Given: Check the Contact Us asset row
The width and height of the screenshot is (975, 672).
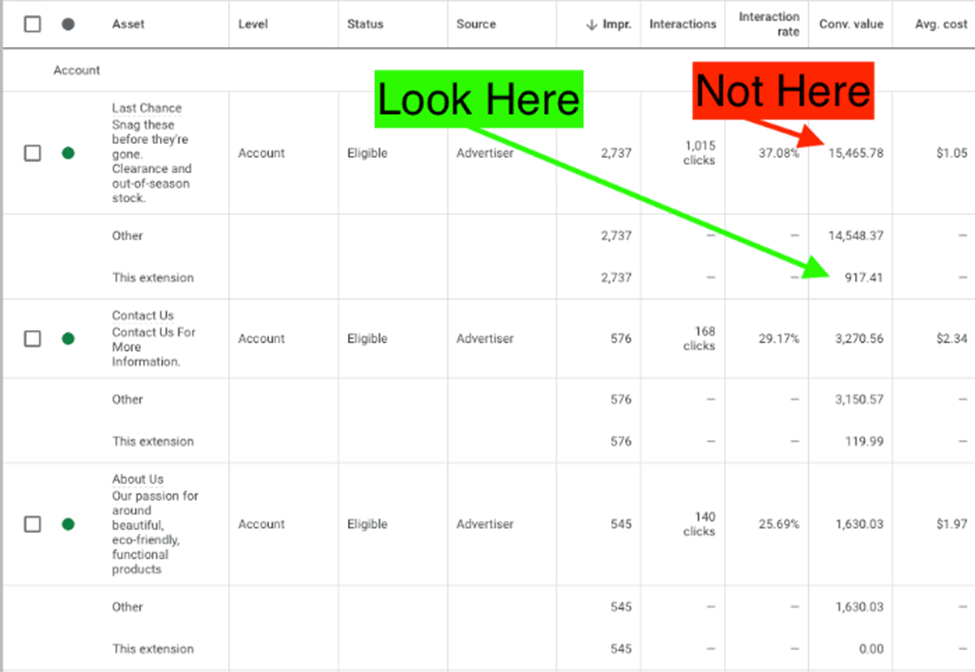Looking at the screenshot, I should tap(33, 339).
